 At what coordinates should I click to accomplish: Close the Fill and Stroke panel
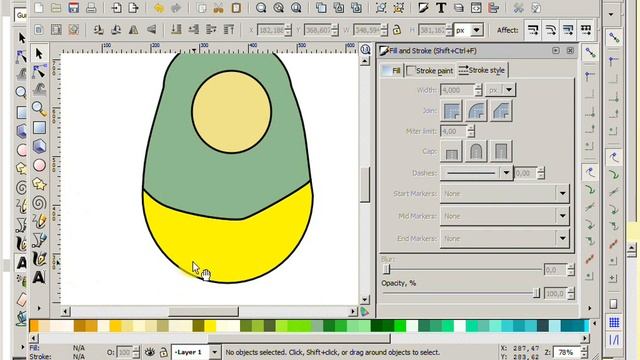(x=570, y=51)
